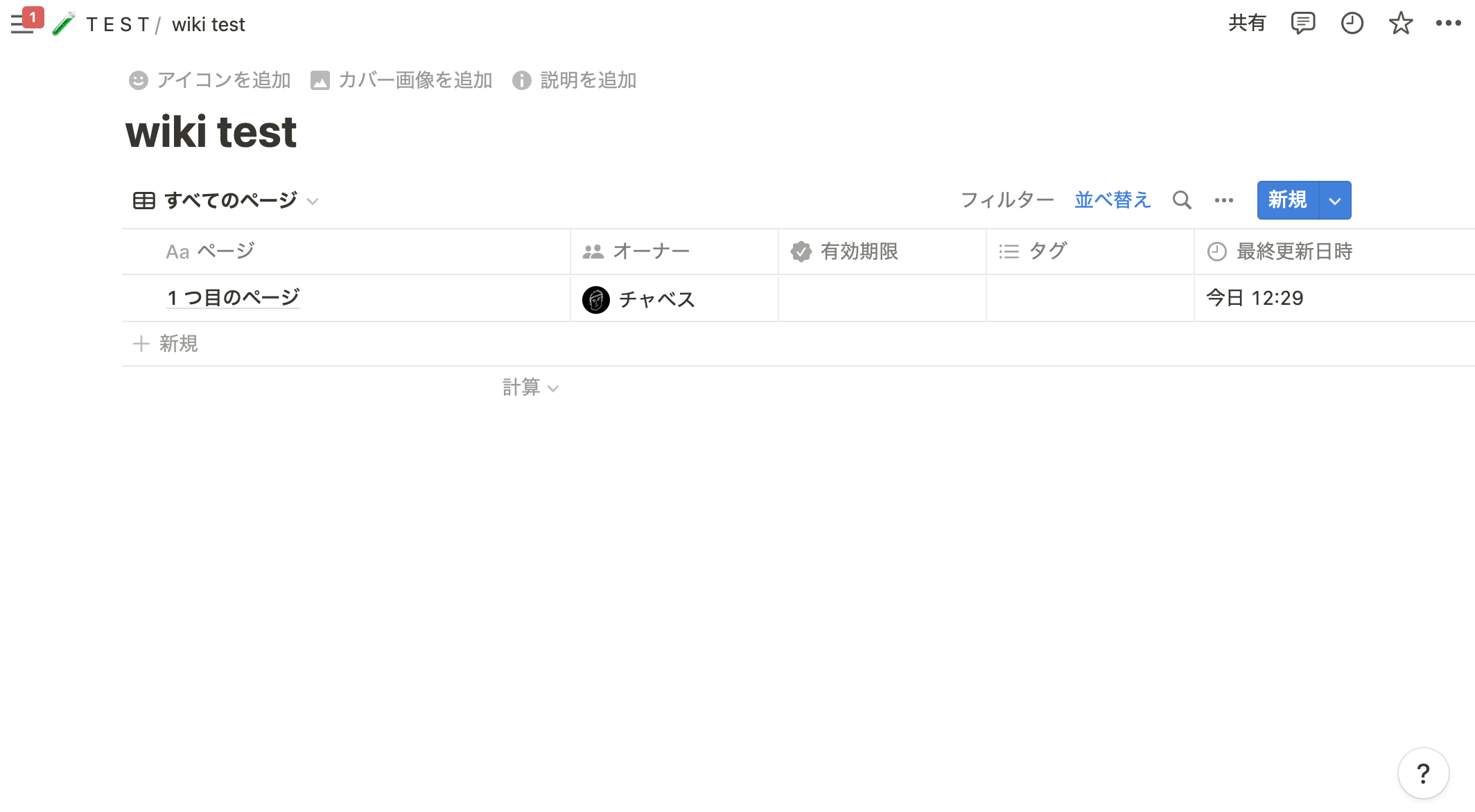
Task: Open the フィルター filter option
Action: point(1007,200)
